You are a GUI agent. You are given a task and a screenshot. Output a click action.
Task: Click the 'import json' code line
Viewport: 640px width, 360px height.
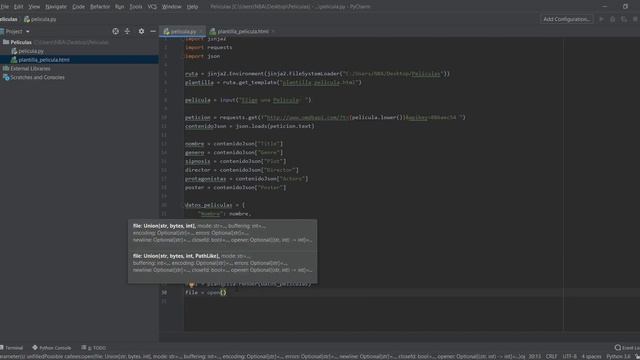pos(202,56)
